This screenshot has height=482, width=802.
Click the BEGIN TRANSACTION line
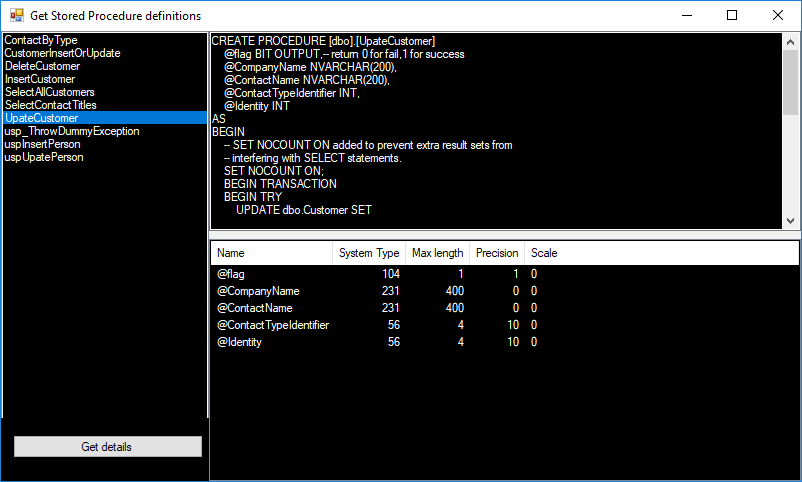[280, 184]
